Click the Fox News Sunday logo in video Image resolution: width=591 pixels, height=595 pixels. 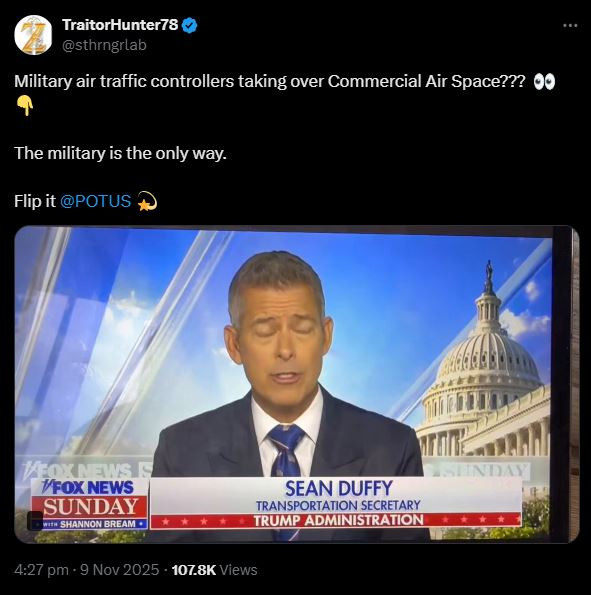point(89,504)
